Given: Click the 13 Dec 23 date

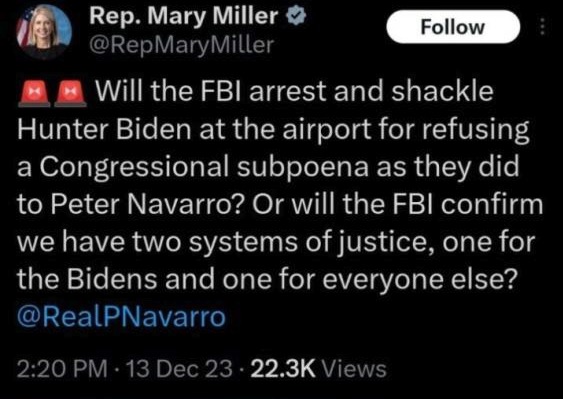Looking at the screenshot, I should tap(177, 368).
